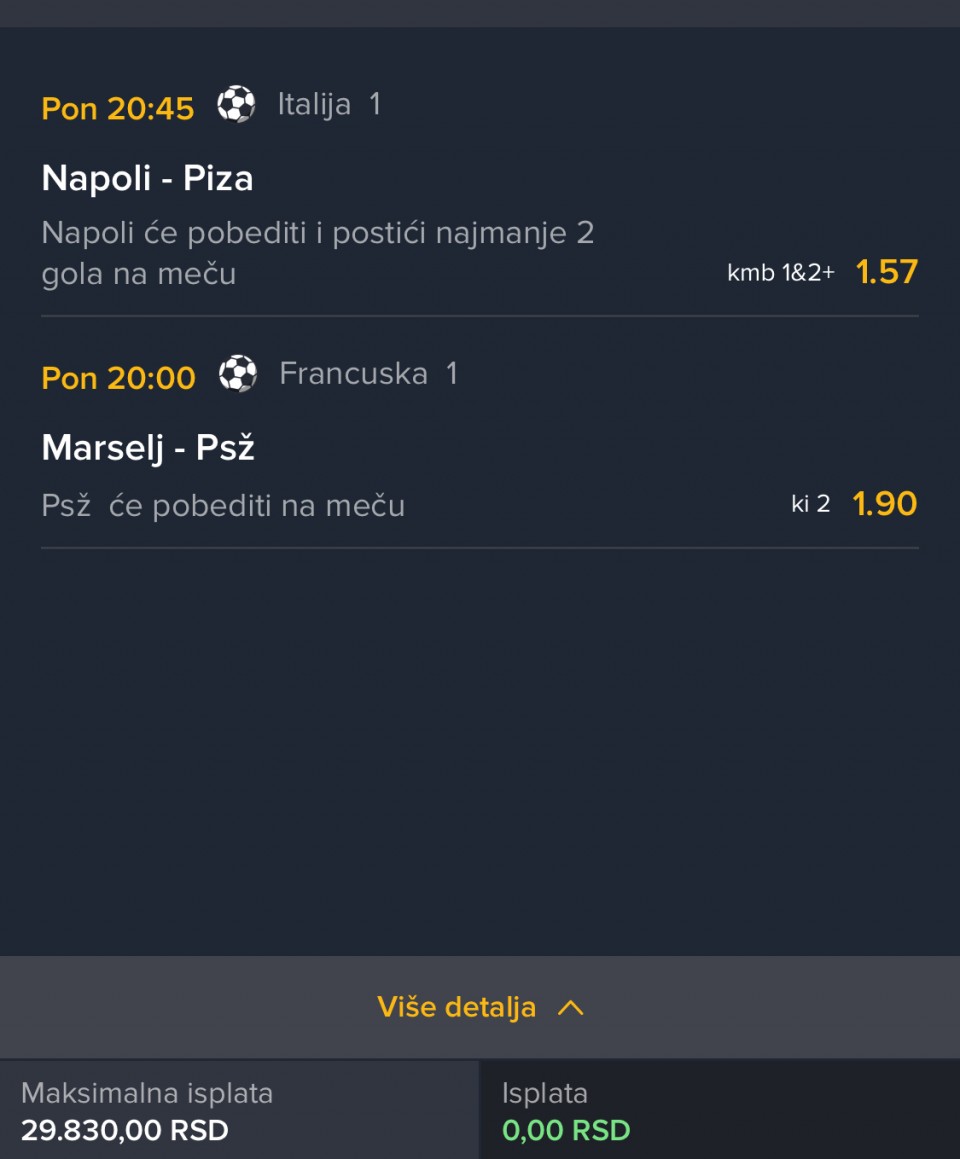Tap the Napoli win and 2+ goals description
Viewport: 960px width, 1159px height.
pos(318,253)
